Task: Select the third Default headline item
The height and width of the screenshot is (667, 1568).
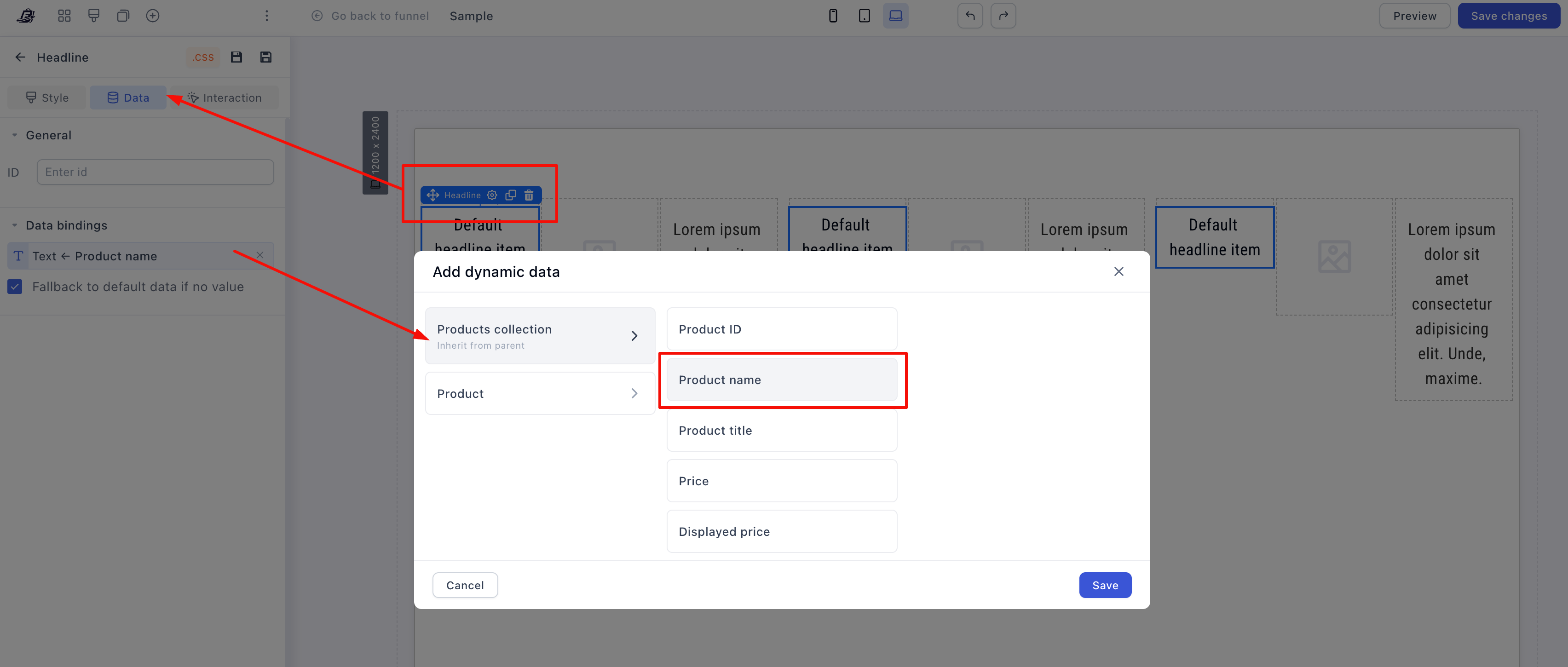Action: pyautogui.click(x=1214, y=237)
